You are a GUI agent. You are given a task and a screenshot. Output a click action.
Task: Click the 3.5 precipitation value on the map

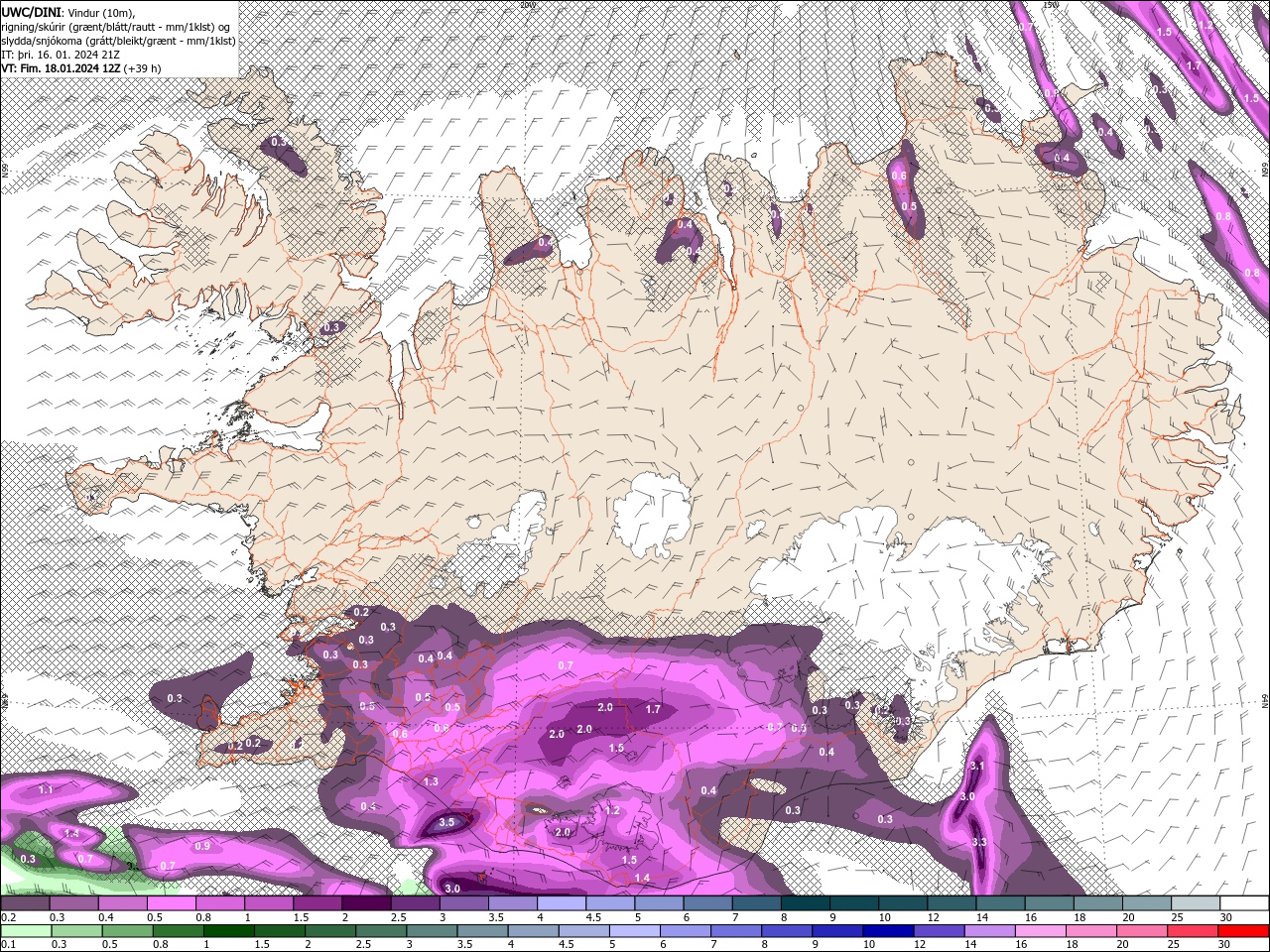click(x=446, y=822)
